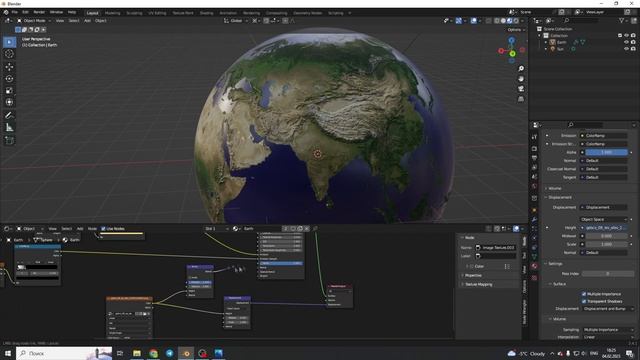This screenshot has width=640, height=360.
Task: Open the Texture properties tab icon
Action: (x=534, y=278)
